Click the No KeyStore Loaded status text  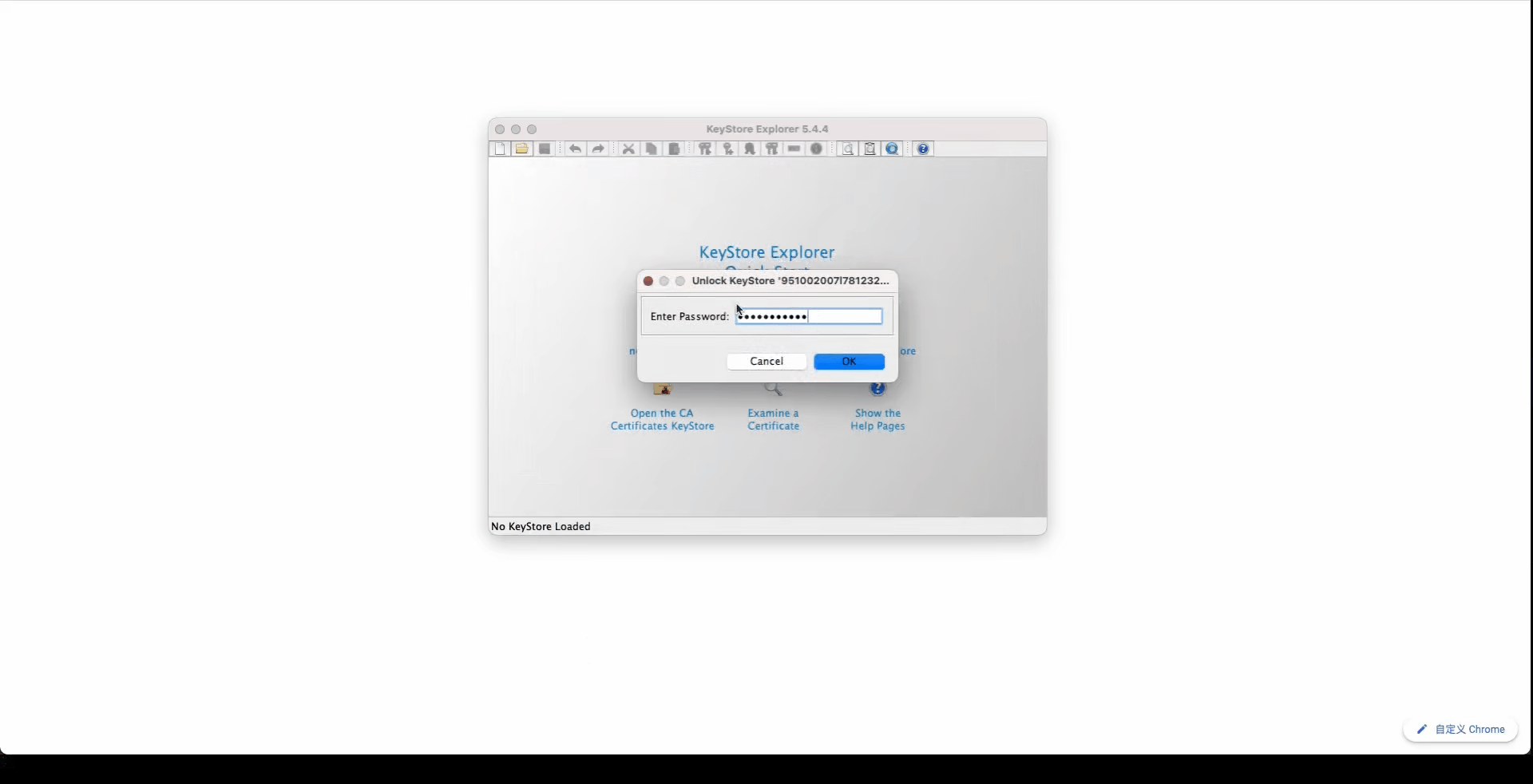pyautogui.click(x=541, y=527)
